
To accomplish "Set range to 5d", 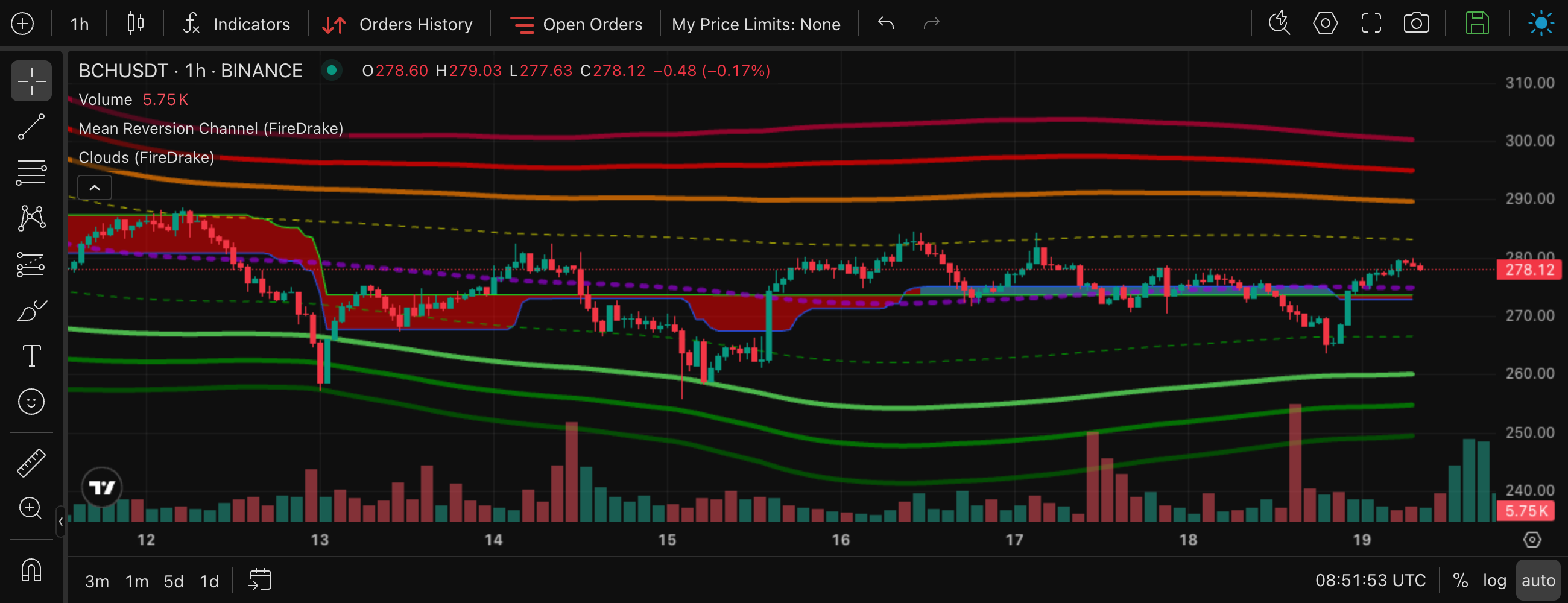I will pyautogui.click(x=174, y=582).
